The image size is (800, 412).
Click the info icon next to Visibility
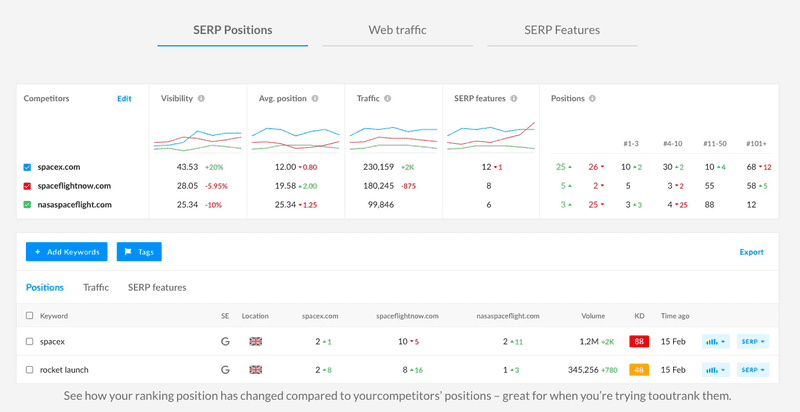click(202, 99)
